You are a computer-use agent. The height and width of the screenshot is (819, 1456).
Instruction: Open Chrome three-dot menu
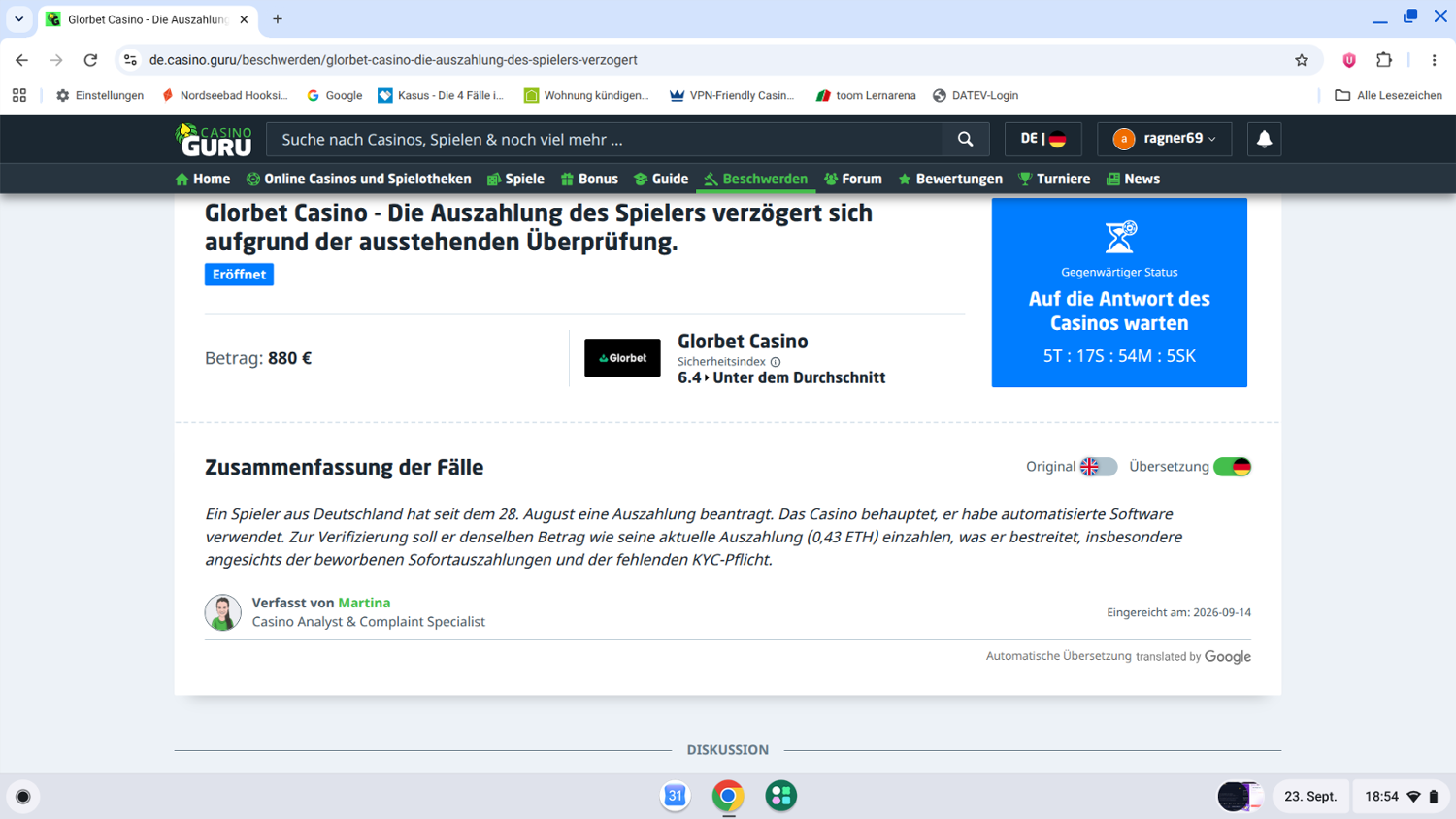(x=1434, y=60)
